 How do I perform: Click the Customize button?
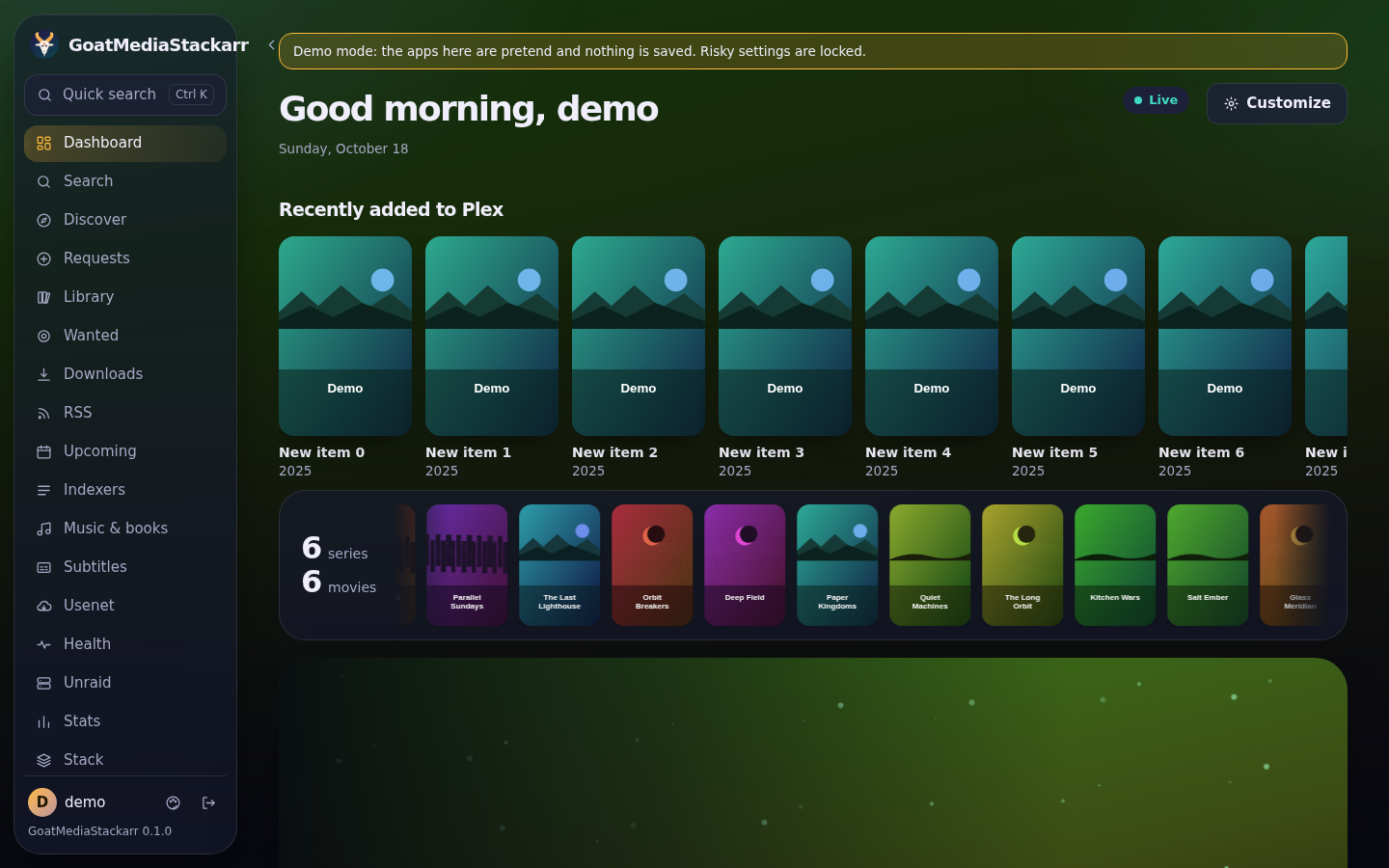(1277, 103)
